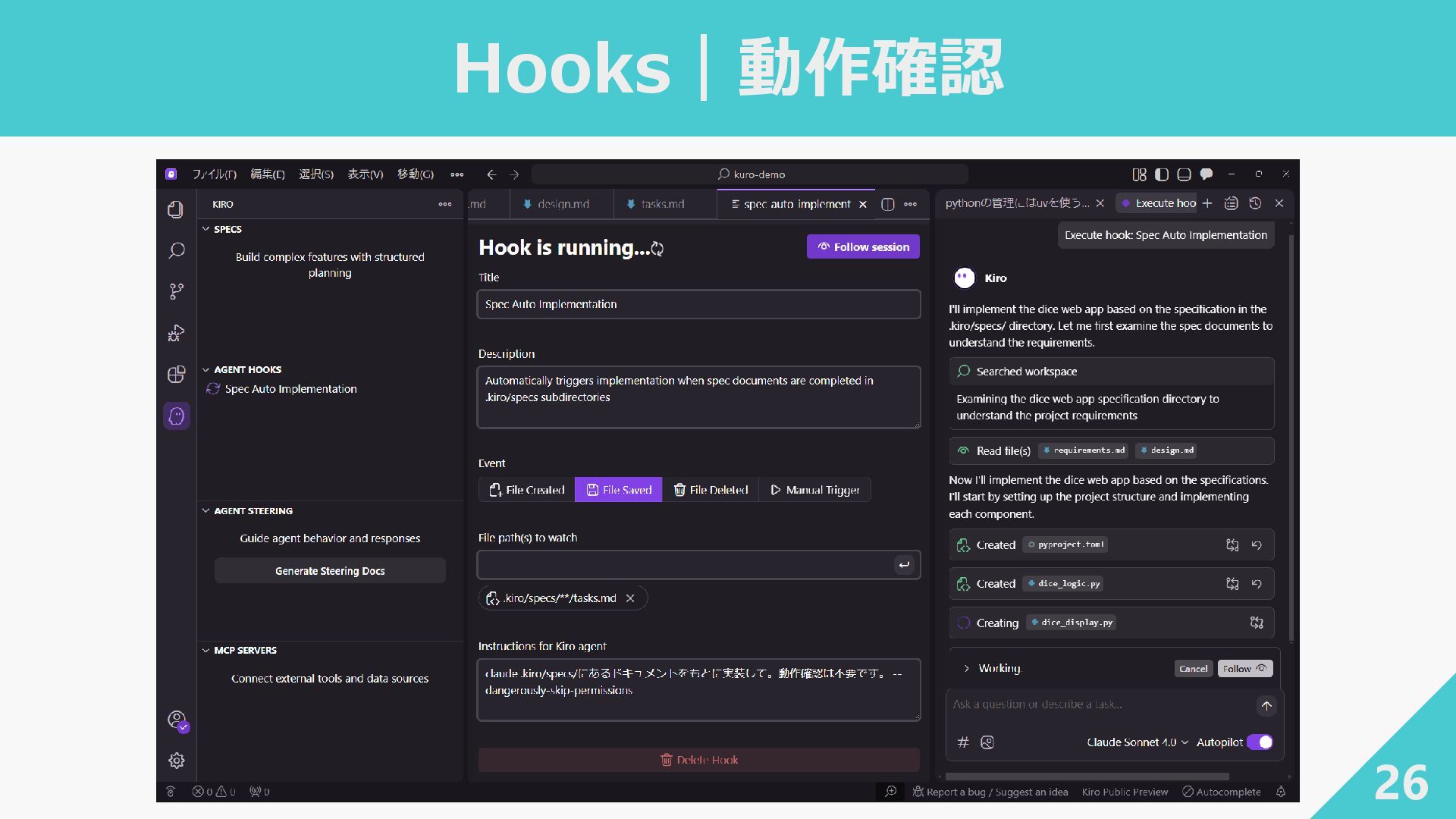Click the errors and warnings status entry
The image size is (1456, 819).
coord(214,792)
